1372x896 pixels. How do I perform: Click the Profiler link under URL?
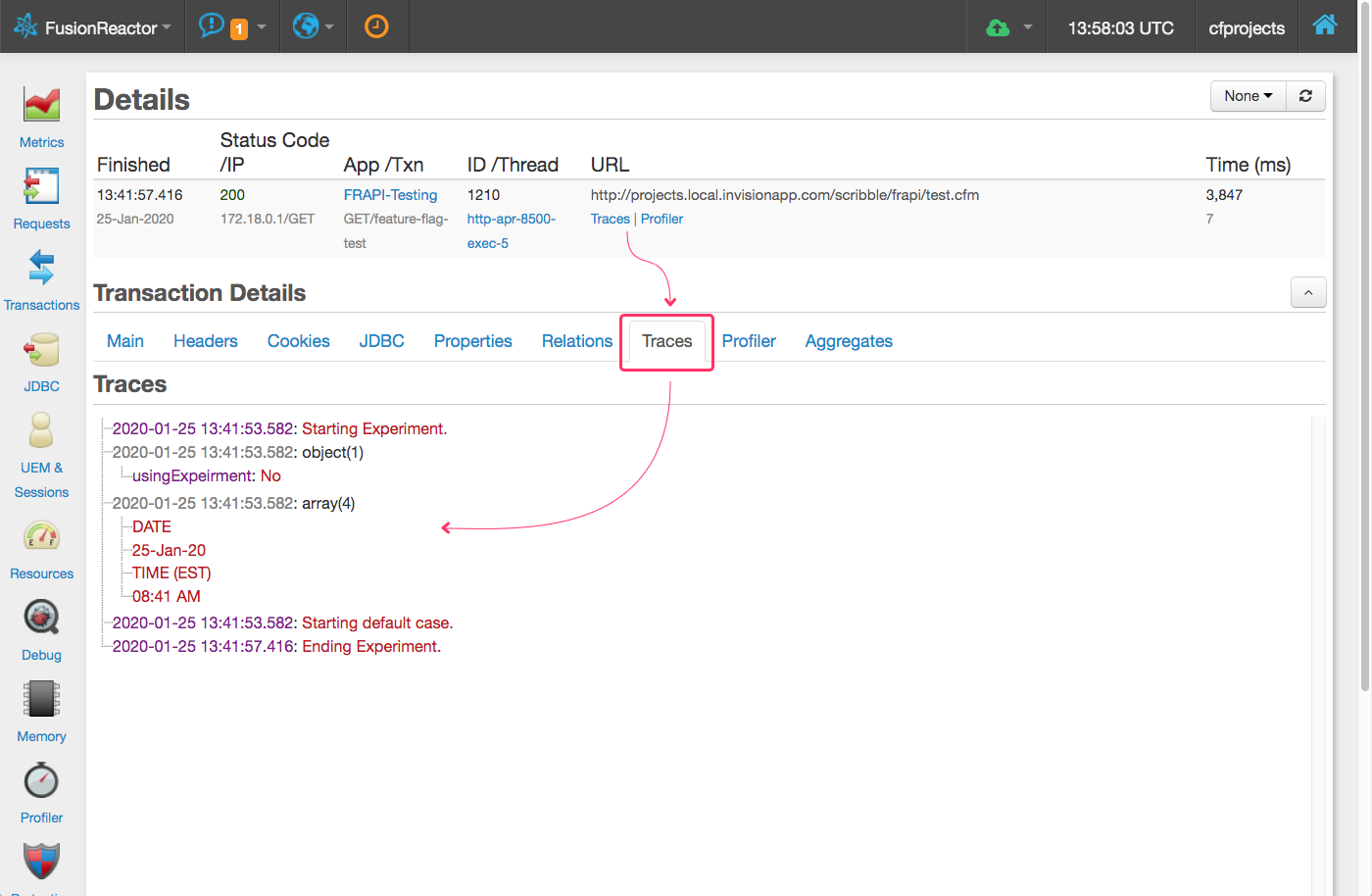coord(661,219)
